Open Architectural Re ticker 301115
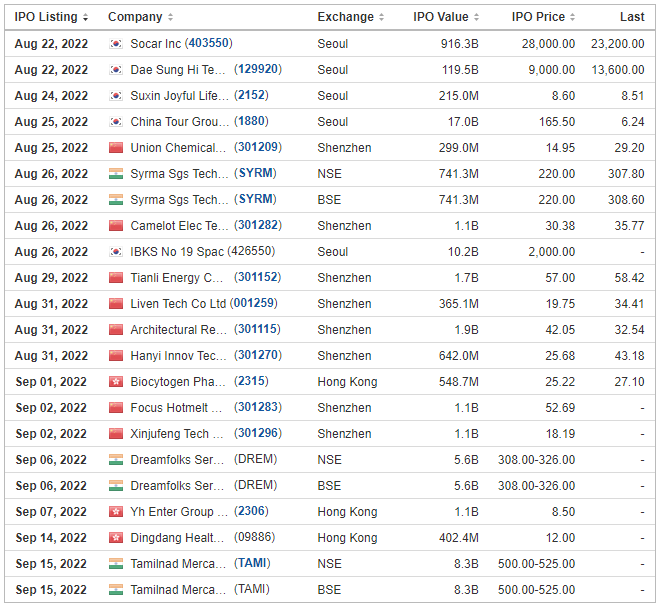 [257, 329]
